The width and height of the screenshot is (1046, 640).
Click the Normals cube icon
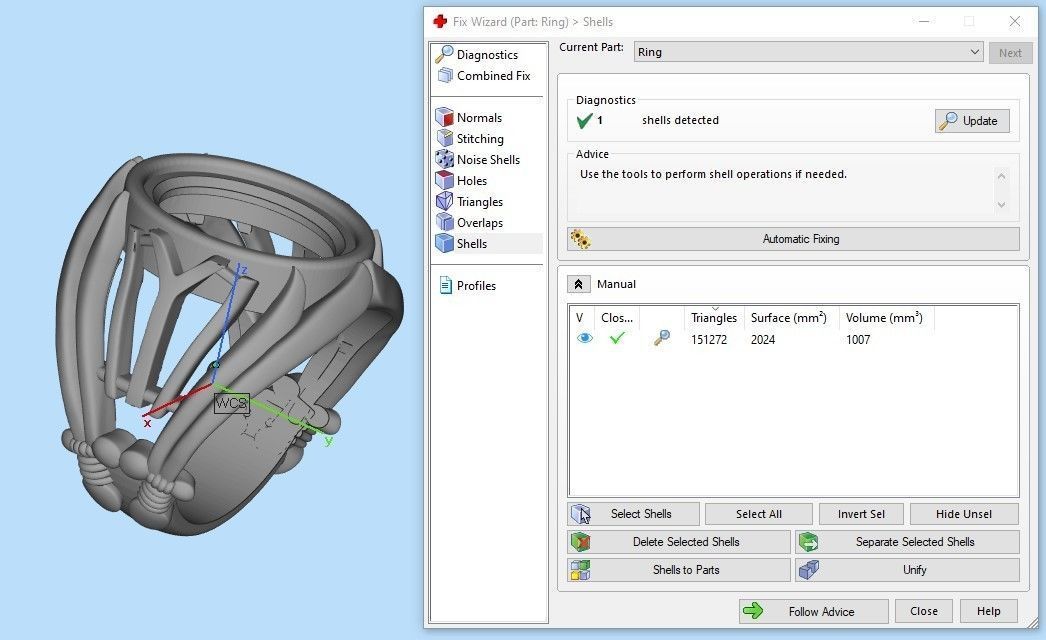click(x=444, y=117)
